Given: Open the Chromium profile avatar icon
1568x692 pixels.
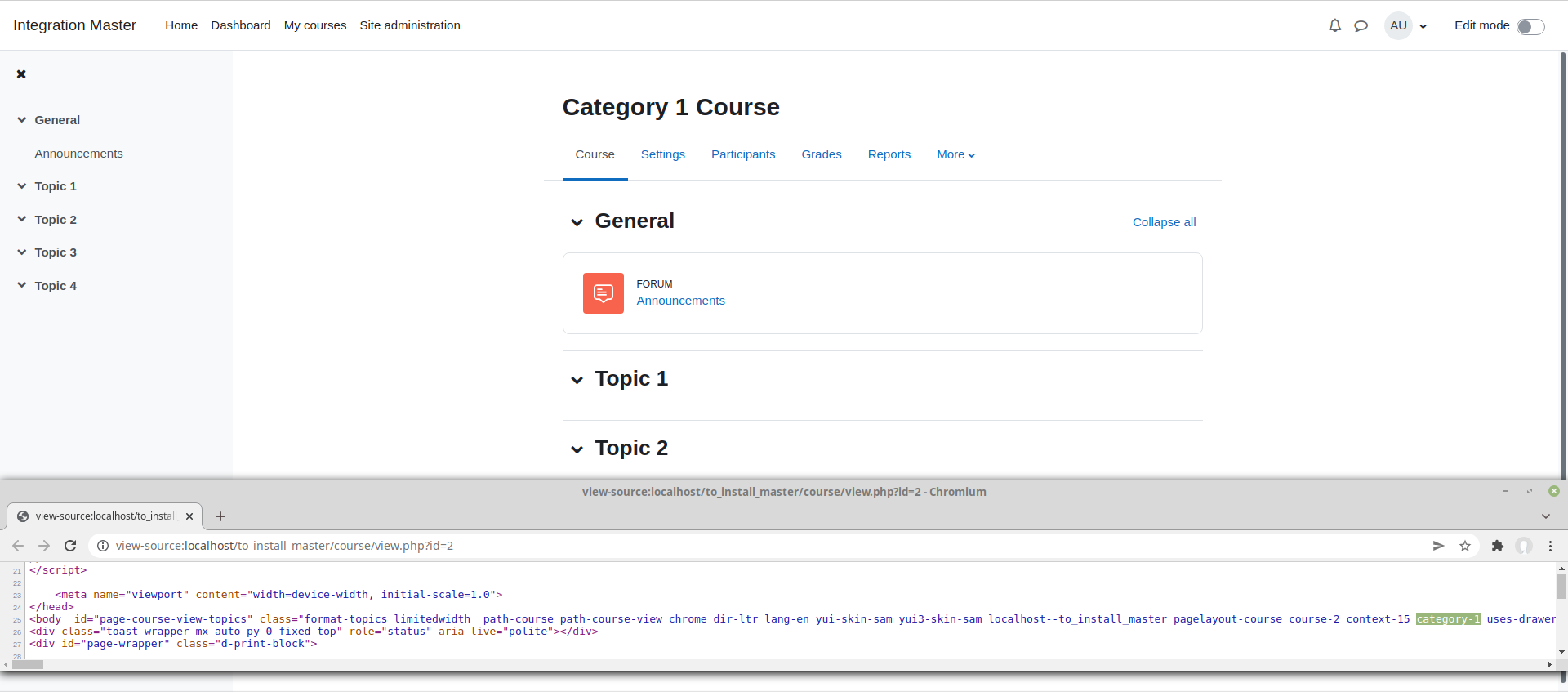Looking at the screenshot, I should (1524, 546).
